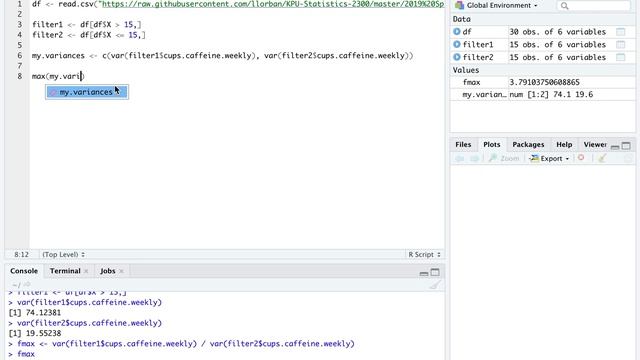Click the githubusercontent URL in line 1
This screenshot has height=360, width=640.
272,4
